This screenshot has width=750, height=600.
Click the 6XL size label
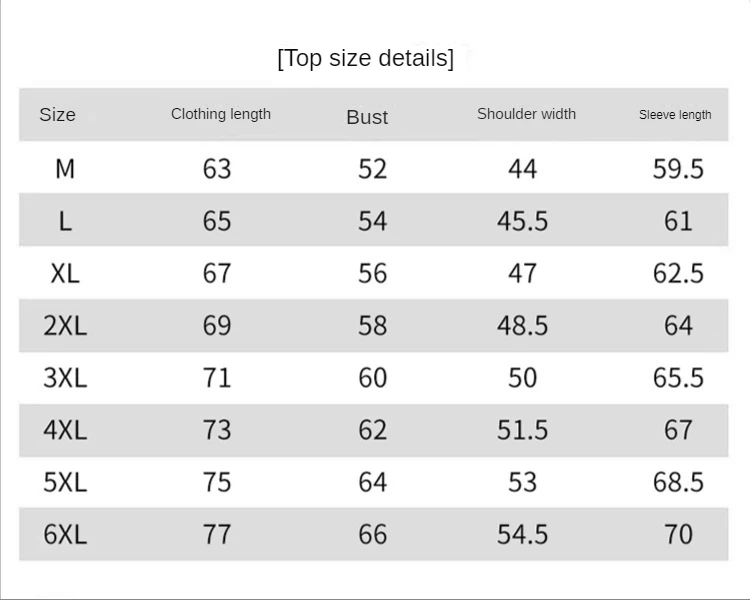pos(65,534)
